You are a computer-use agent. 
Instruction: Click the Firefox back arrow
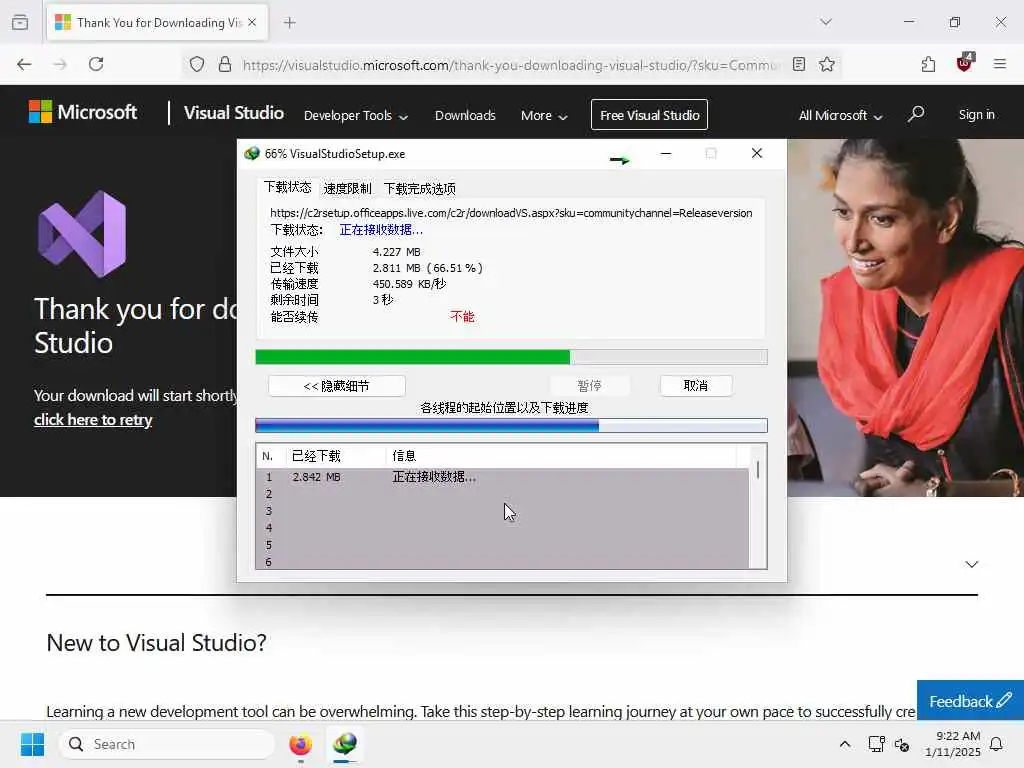[24, 64]
